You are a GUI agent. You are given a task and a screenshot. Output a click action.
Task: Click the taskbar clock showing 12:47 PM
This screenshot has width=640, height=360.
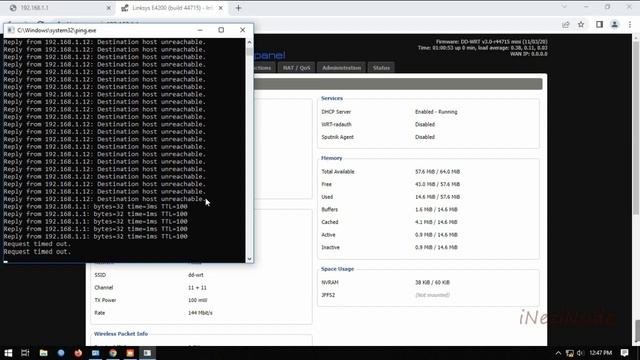[x=600, y=353]
